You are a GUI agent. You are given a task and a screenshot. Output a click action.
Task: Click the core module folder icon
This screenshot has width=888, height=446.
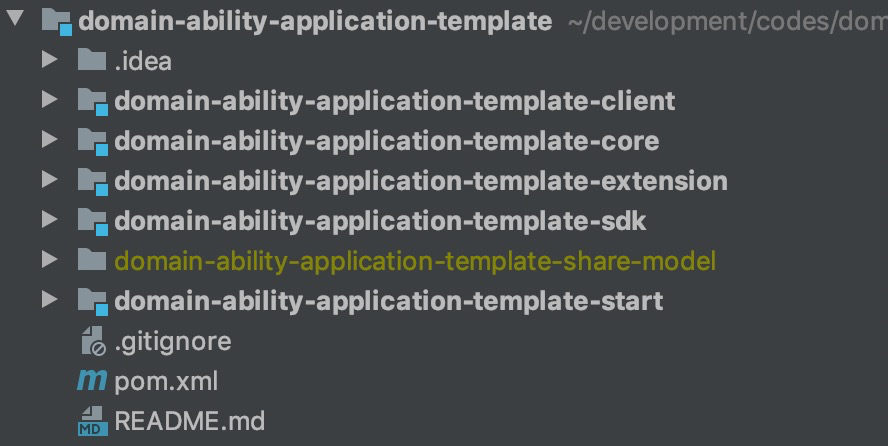93,141
